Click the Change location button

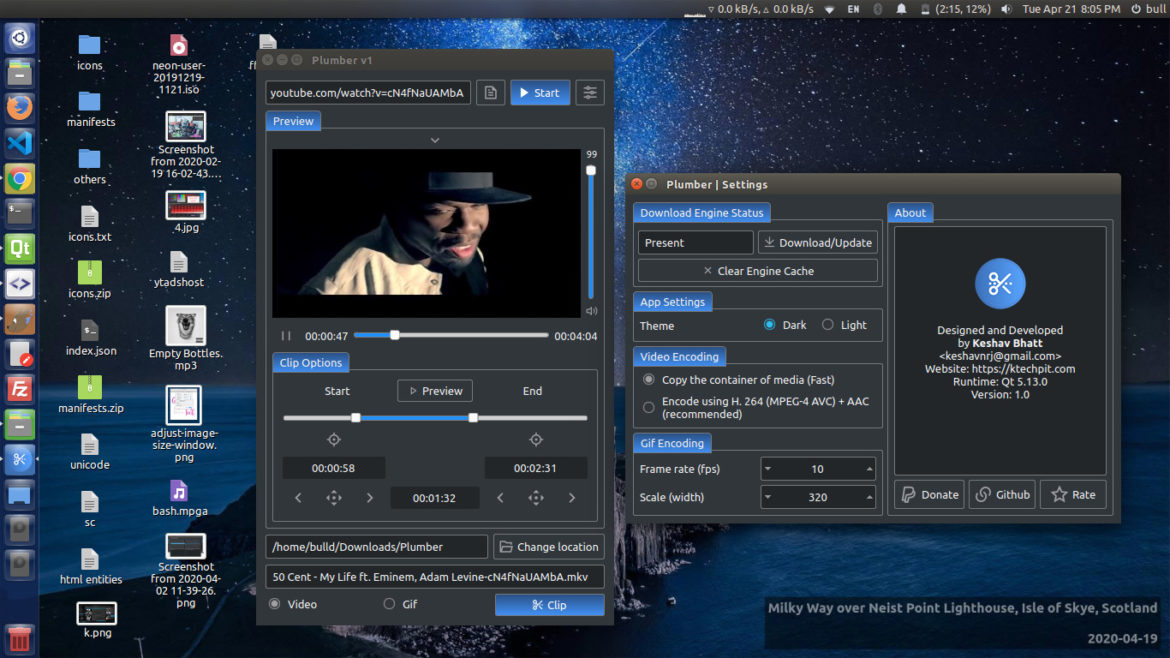click(548, 547)
